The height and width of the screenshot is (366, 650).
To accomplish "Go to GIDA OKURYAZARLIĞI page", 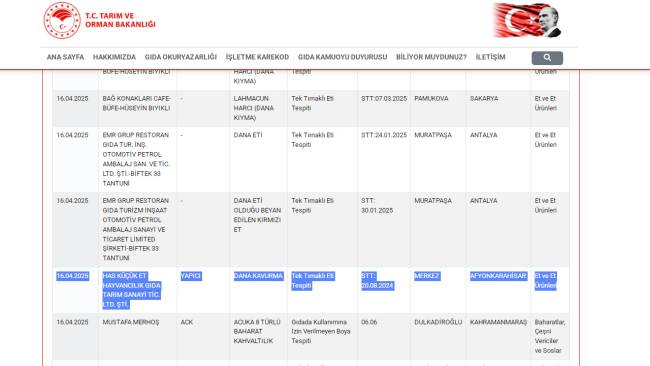I will (x=181, y=57).
